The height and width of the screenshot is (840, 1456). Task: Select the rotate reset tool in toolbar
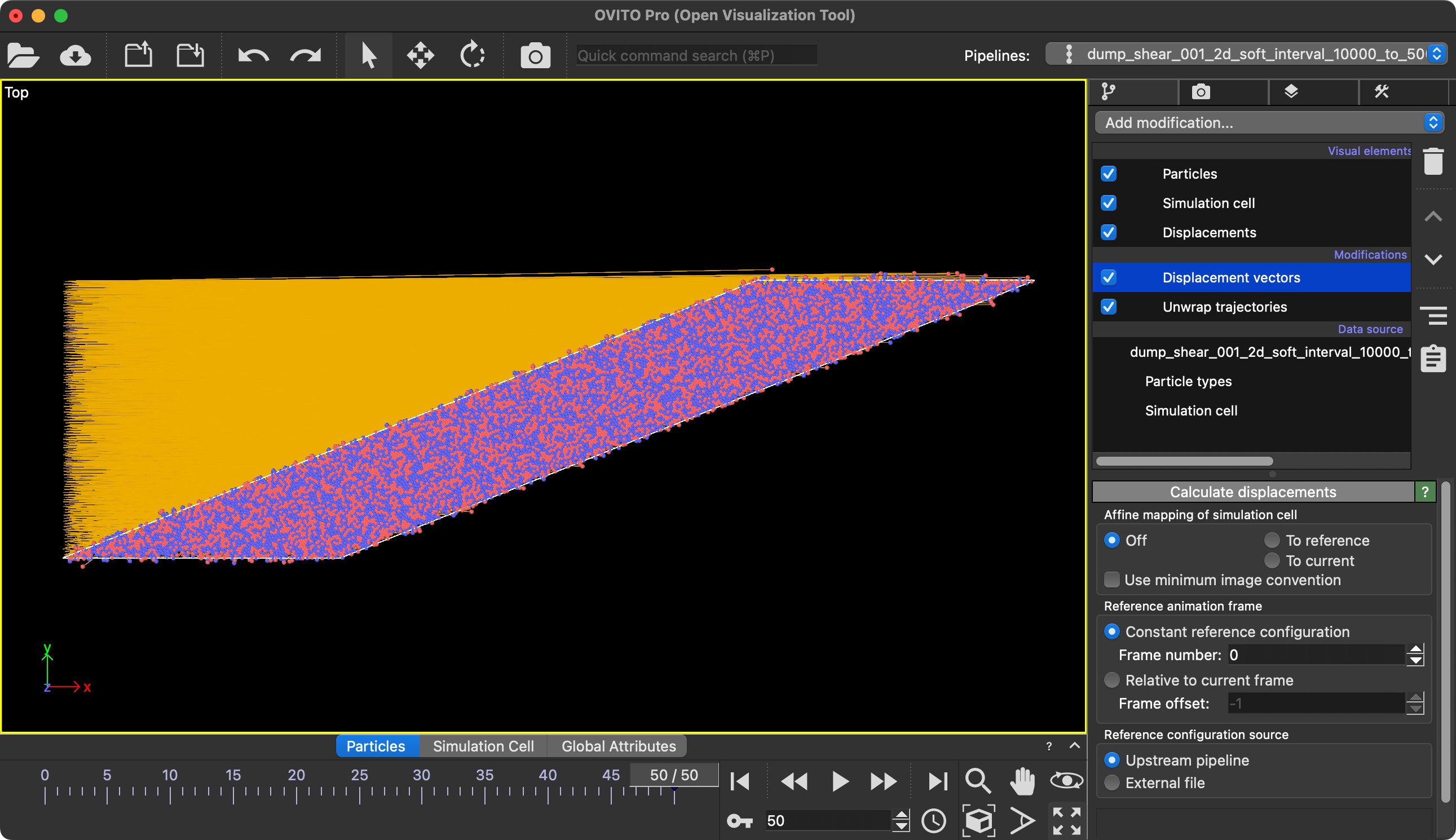[x=472, y=56]
